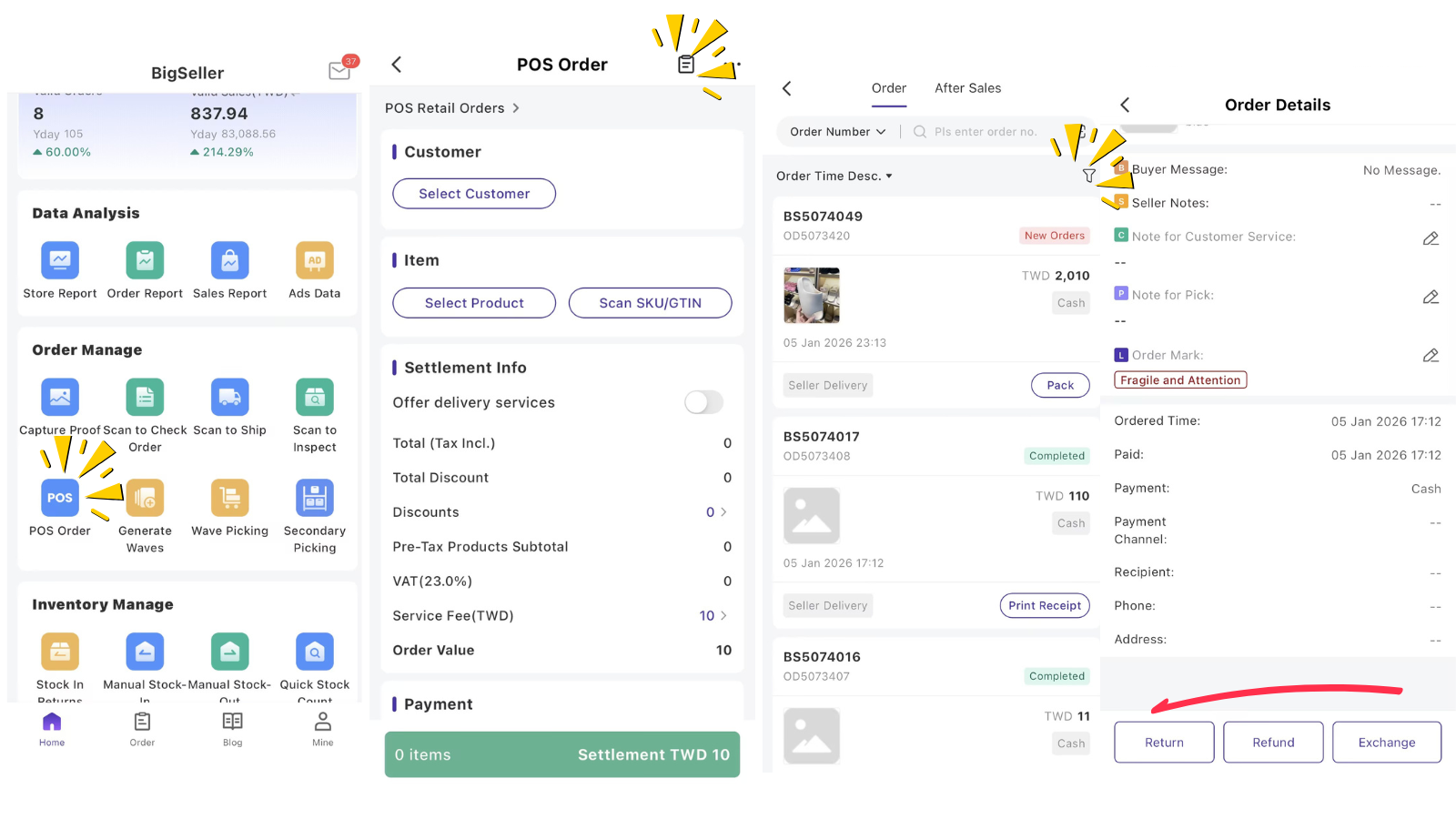The height and width of the screenshot is (819, 1456).
Task: Focus the order number search field
Action: [x=986, y=132]
